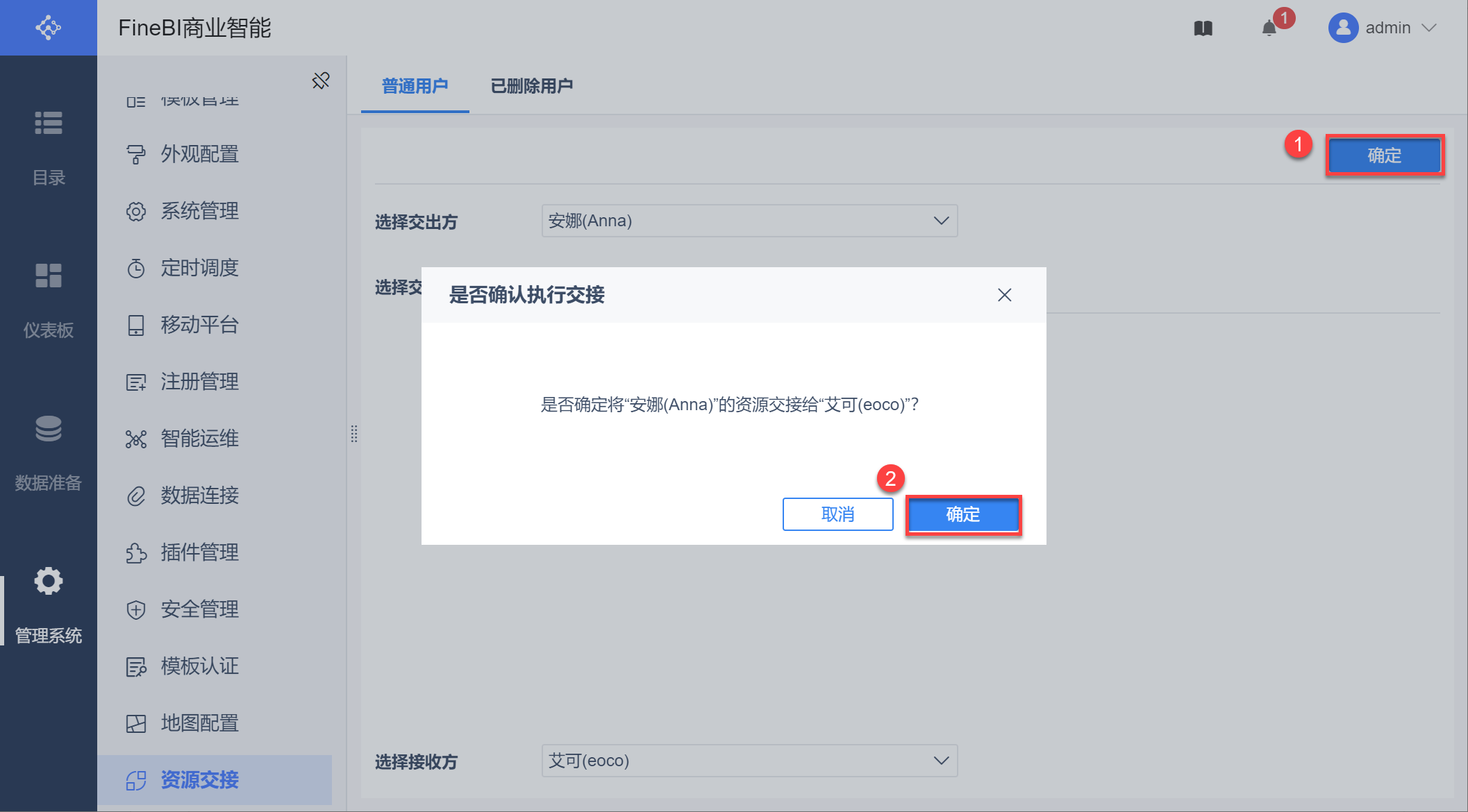
Task: Open the notification bell
Action: point(1269,28)
